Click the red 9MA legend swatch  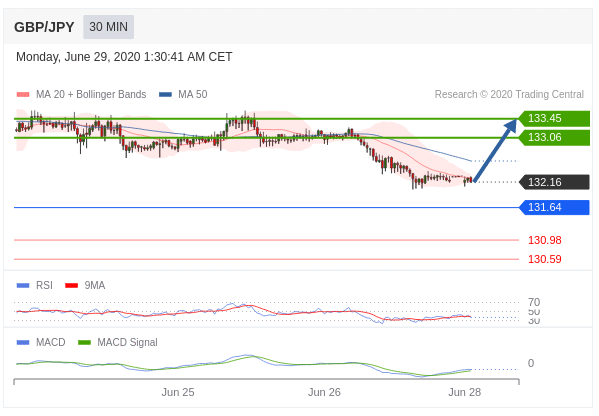71,285
